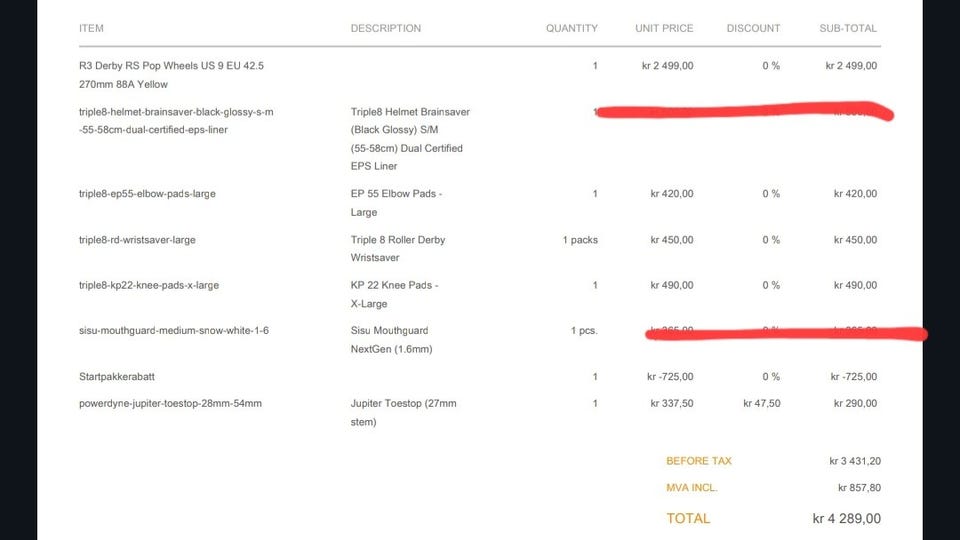
Task: Select the triple8-kp22-knee-pads-x-large item
Action: click(x=149, y=285)
